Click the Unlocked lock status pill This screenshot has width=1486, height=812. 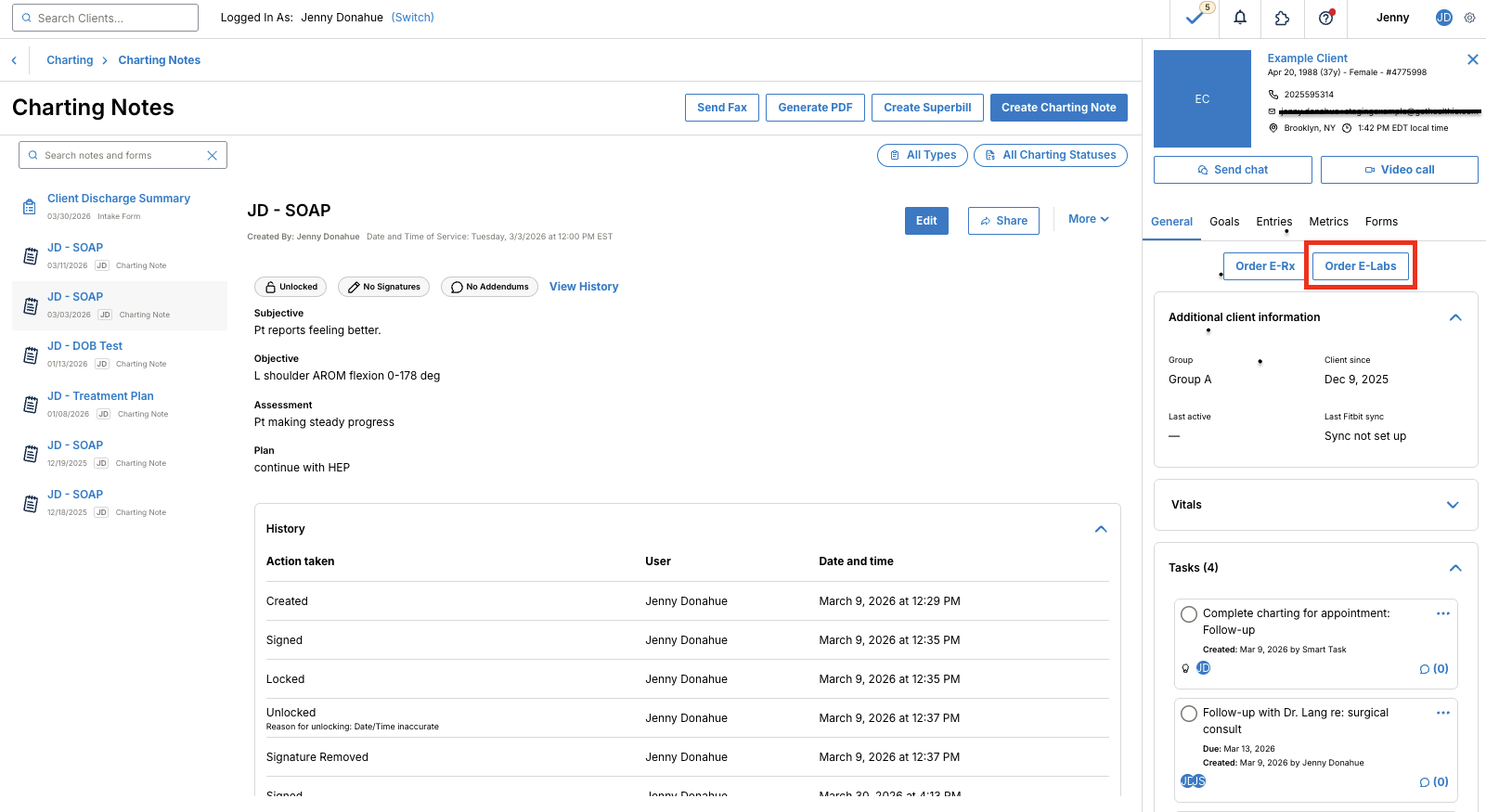point(291,287)
